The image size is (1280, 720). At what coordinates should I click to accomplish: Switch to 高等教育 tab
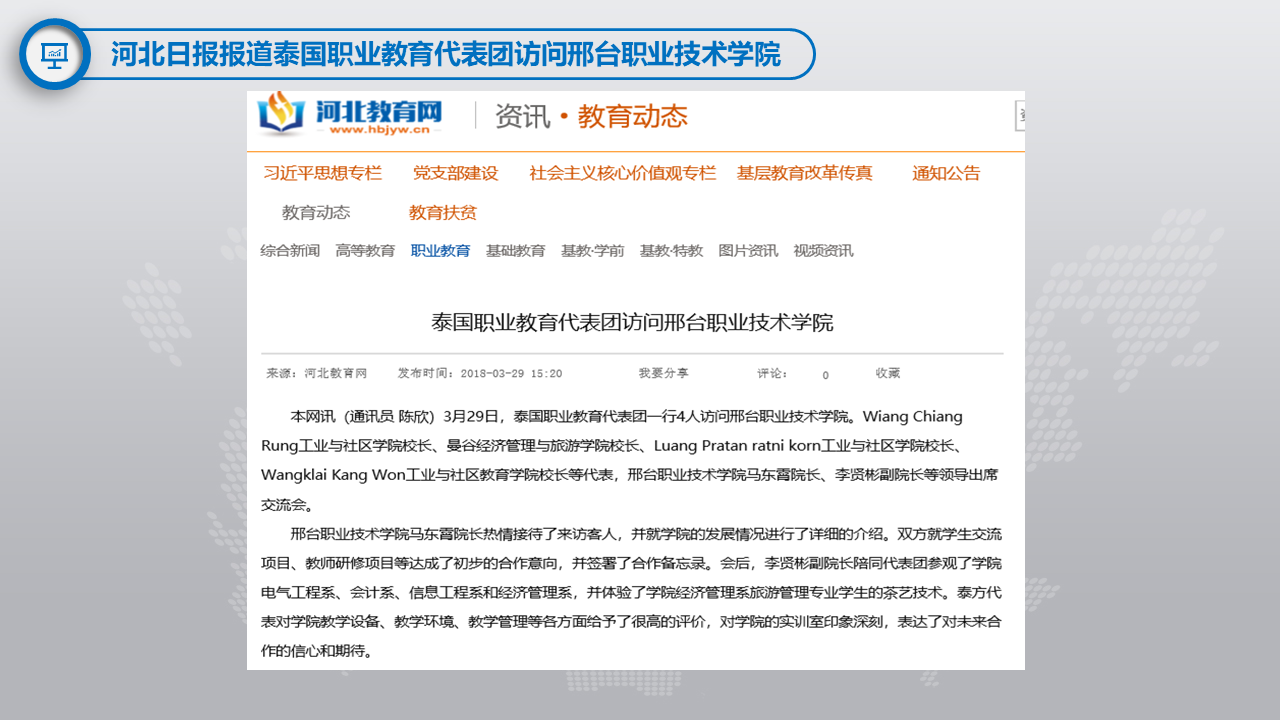365,251
